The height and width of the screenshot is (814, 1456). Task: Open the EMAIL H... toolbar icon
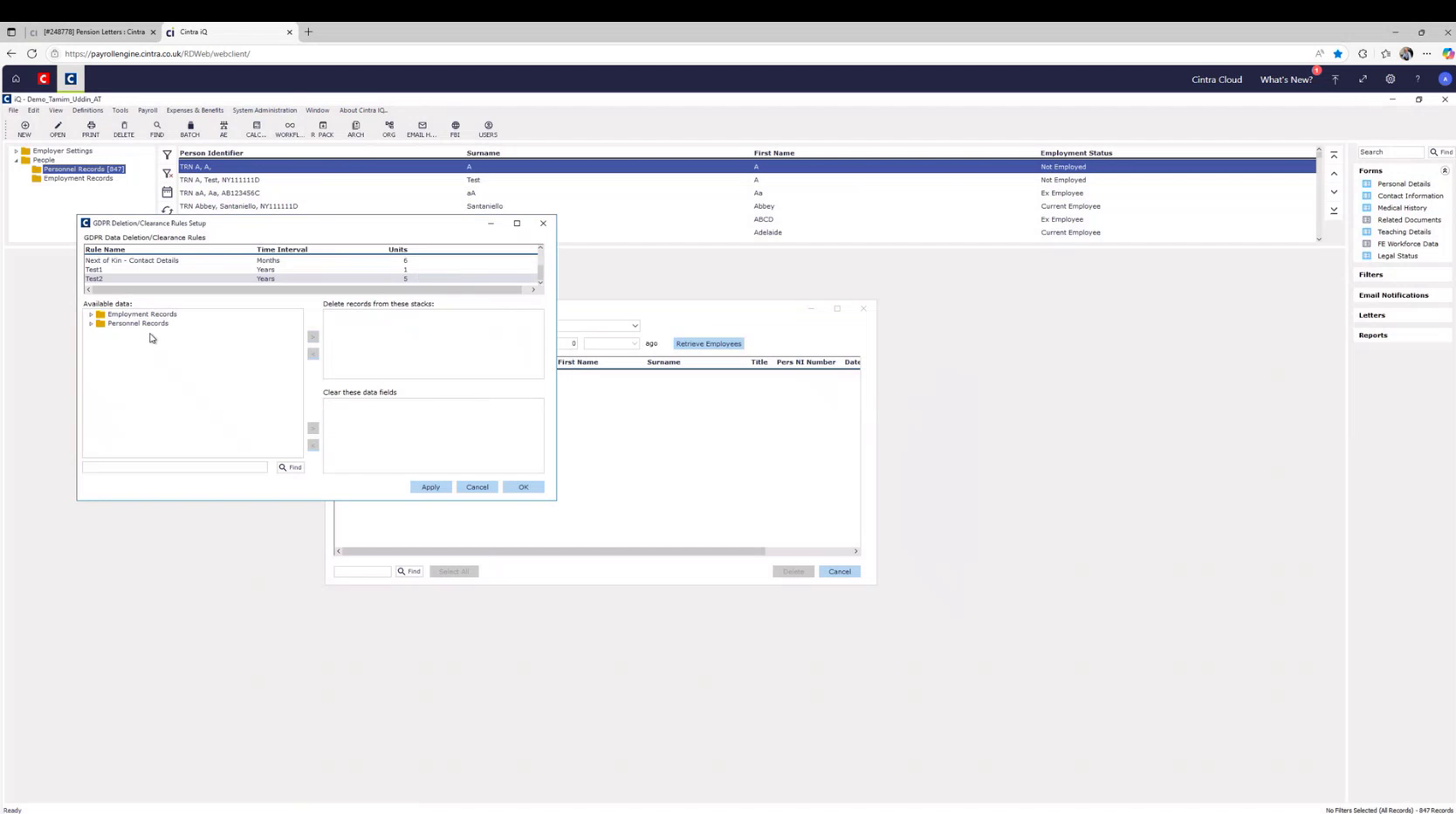[421, 129]
